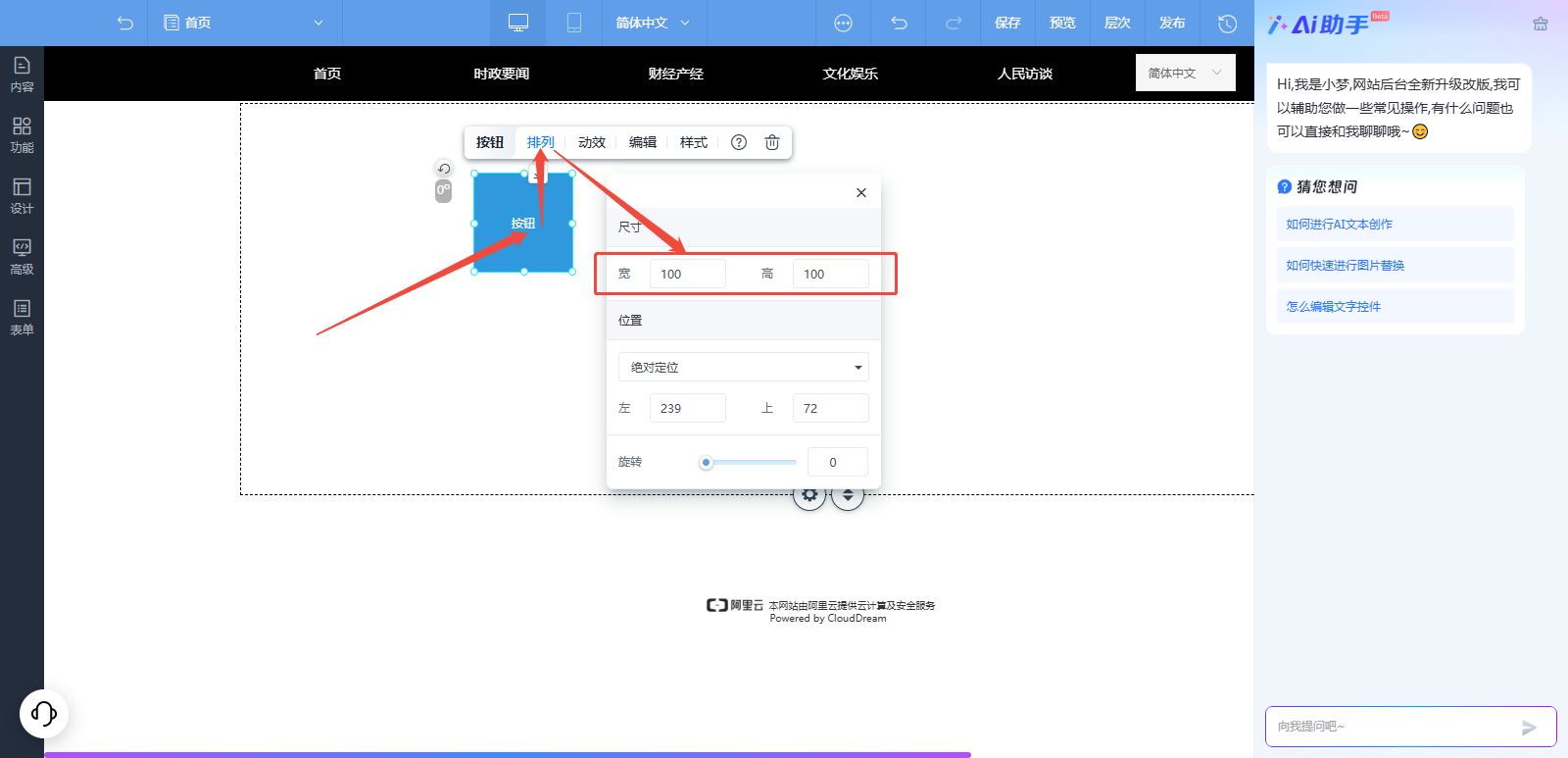The image size is (1568, 758).
Task: Click the more options ellipsis icon
Action: [x=843, y=23]
